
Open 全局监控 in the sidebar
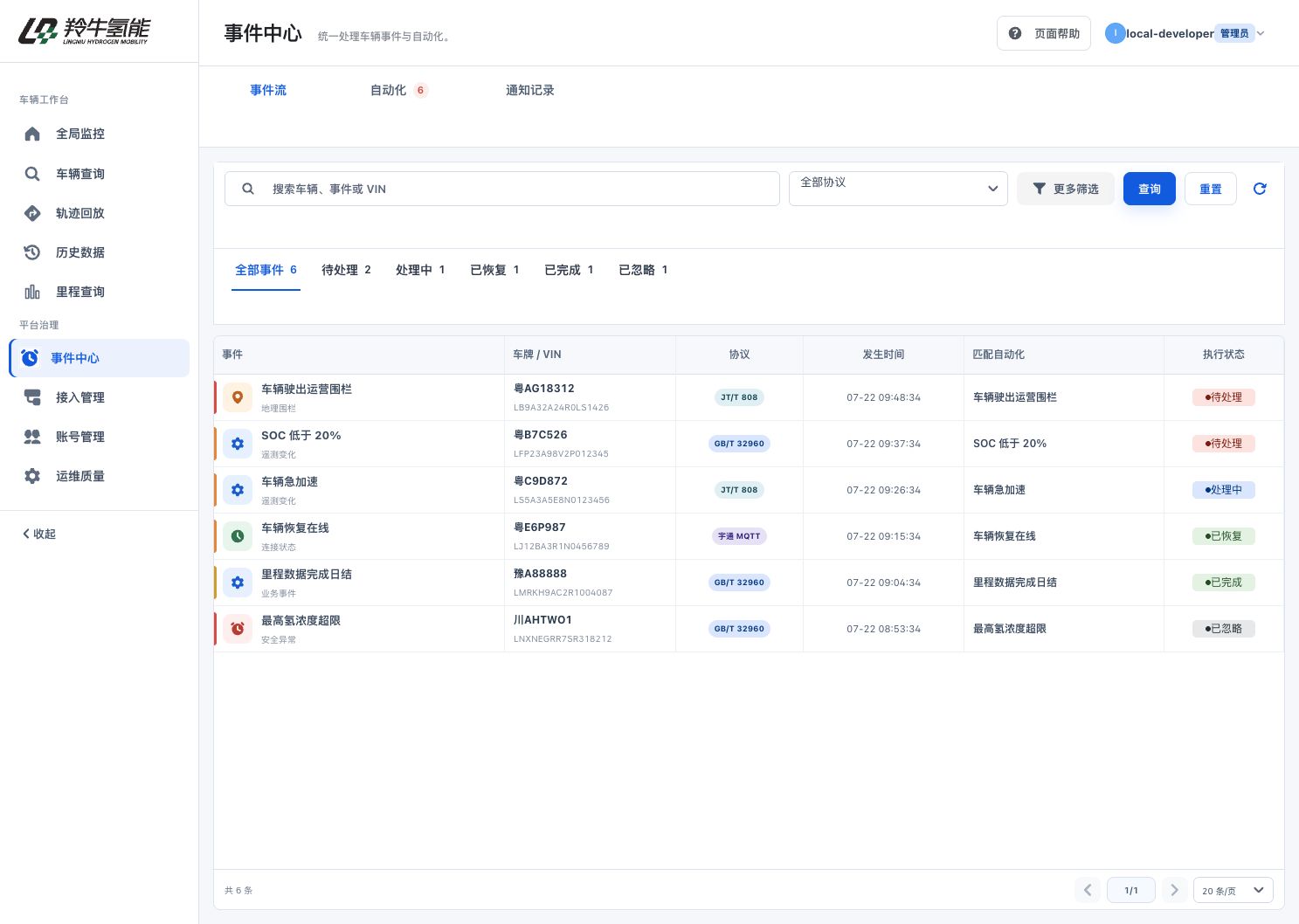pyautogui.click(x=99, y=134)
